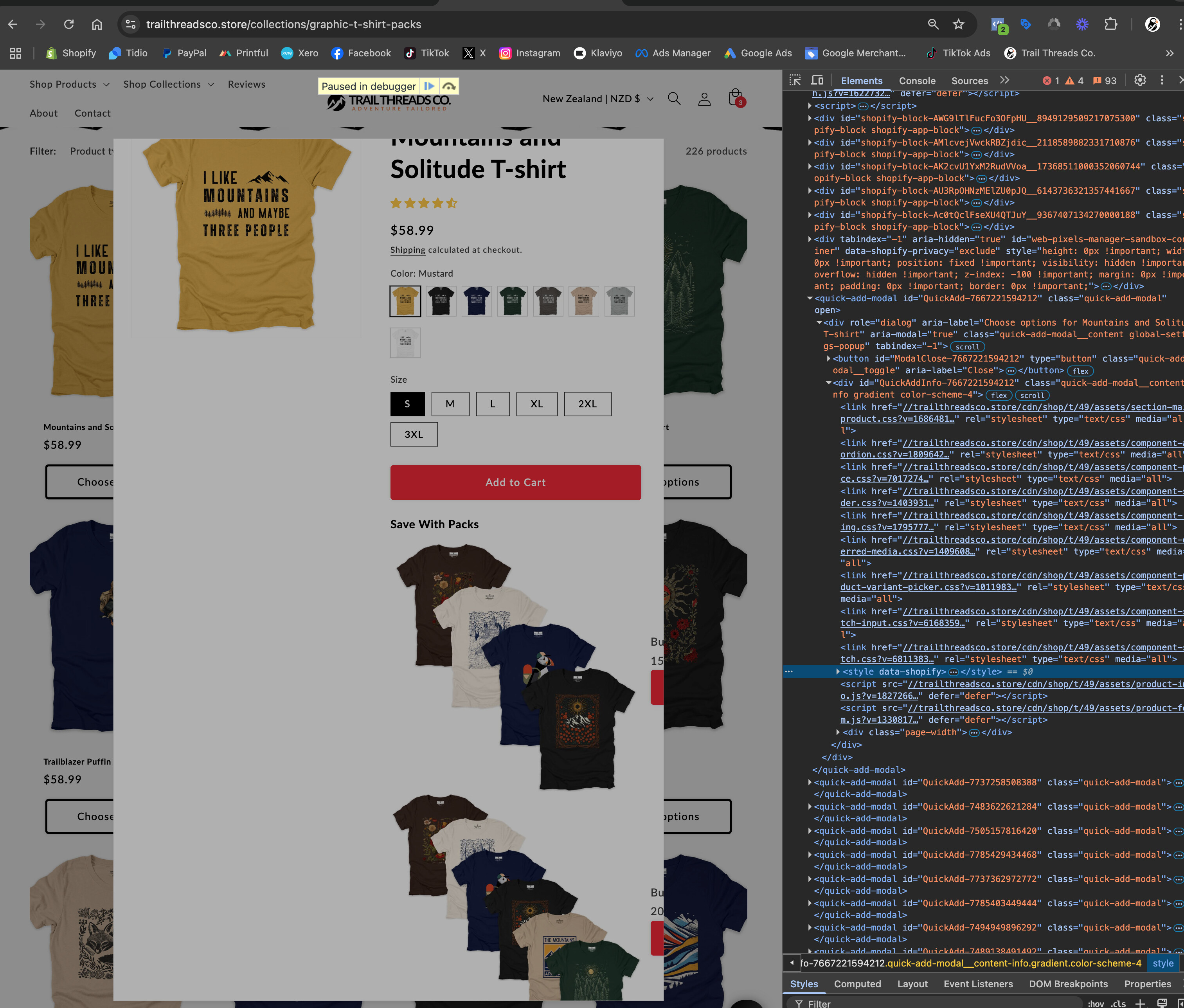Expand the div class page-width node
Screen dimensions: 1184x1008
pyautogui.click(x=838, y=732)
